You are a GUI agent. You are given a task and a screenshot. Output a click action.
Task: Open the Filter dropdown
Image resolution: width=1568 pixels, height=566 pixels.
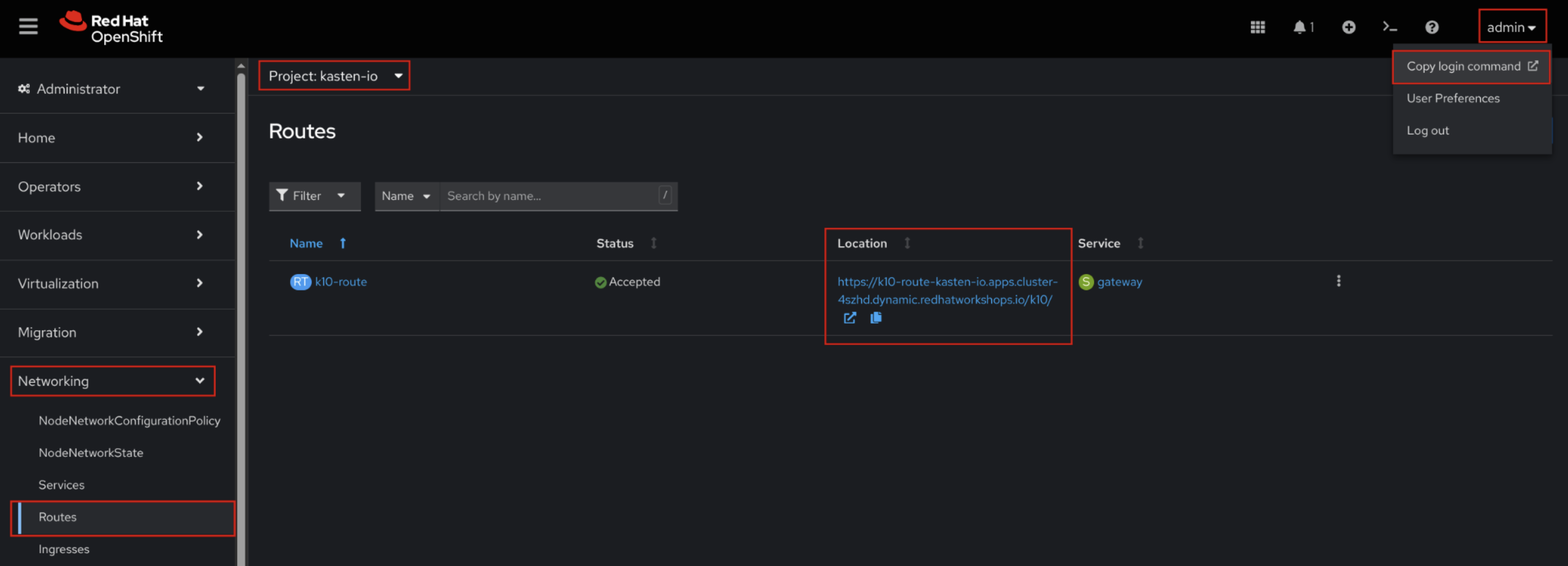[x=314, y=196]
